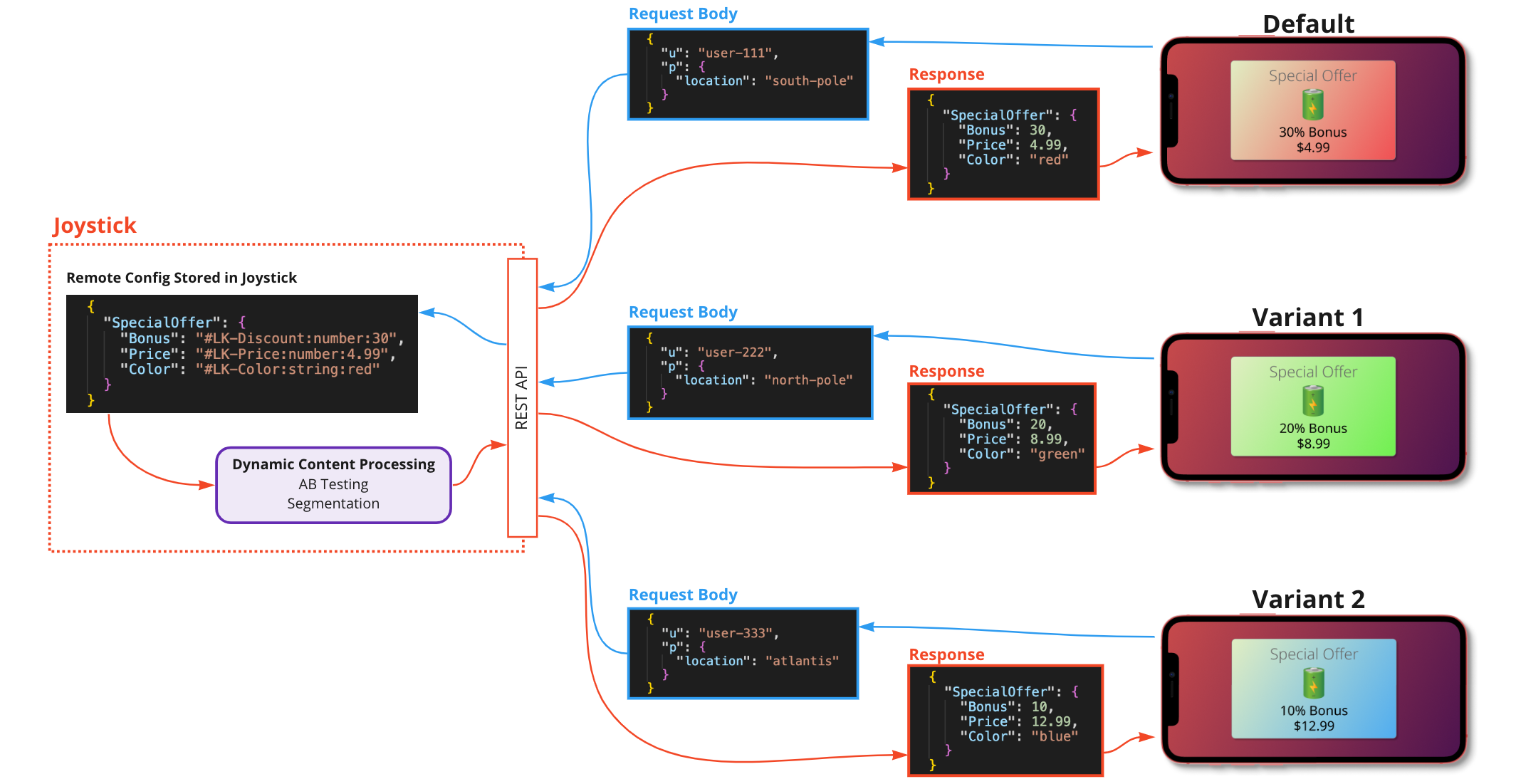This screenshot has height=784, width=1516.
Task: Click the green 20% Bonus offer card
Action: [1312, 406]
